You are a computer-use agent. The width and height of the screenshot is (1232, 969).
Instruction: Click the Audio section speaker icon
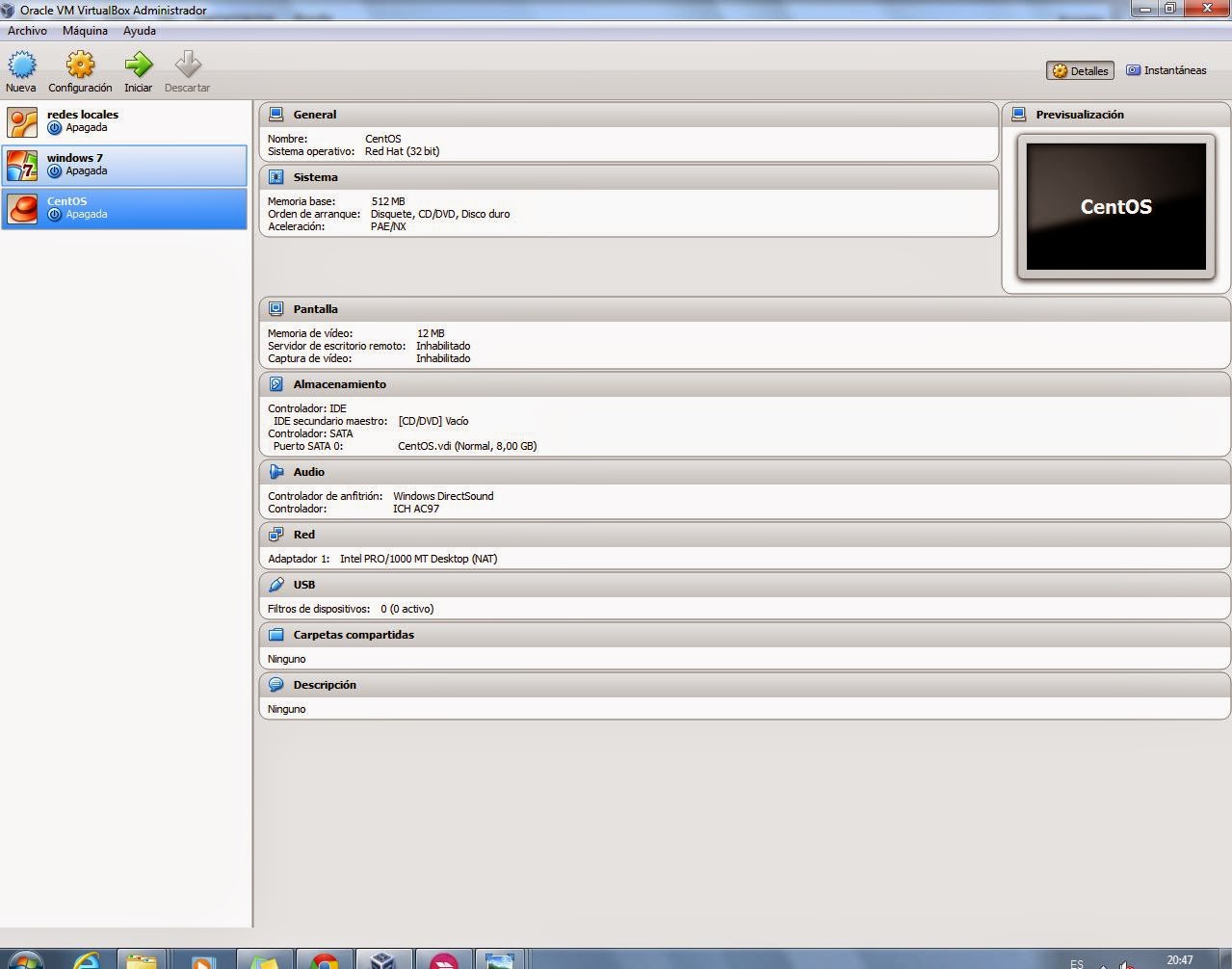[276, 472]
